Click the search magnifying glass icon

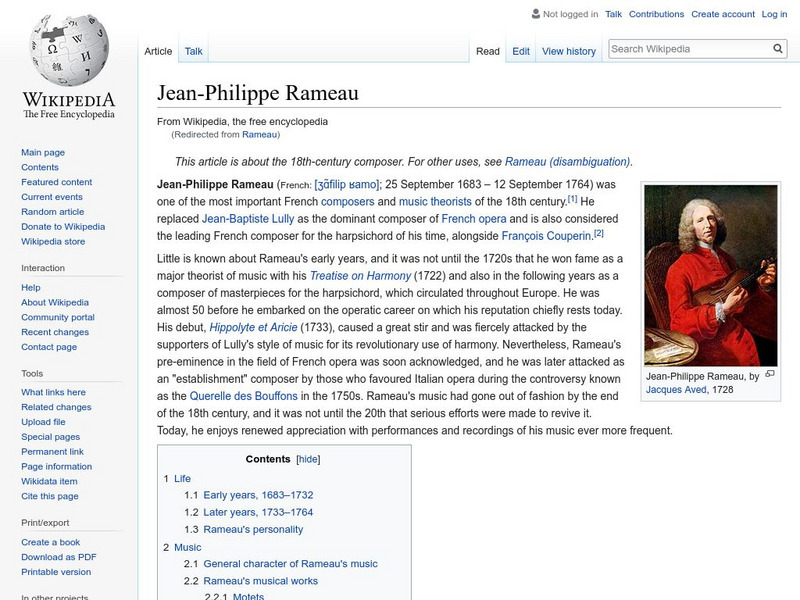(x=778, y=49)
